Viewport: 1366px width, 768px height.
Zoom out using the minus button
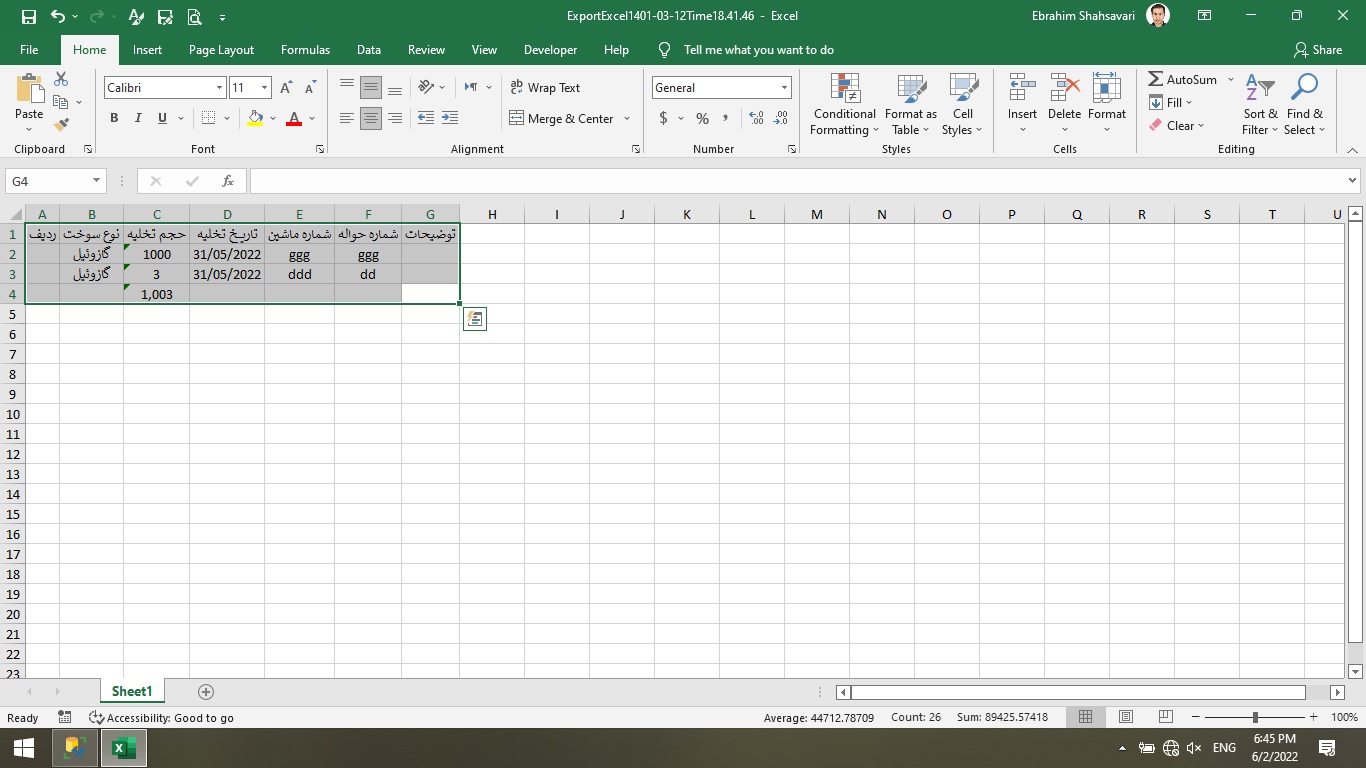(x=1195, y=718)
